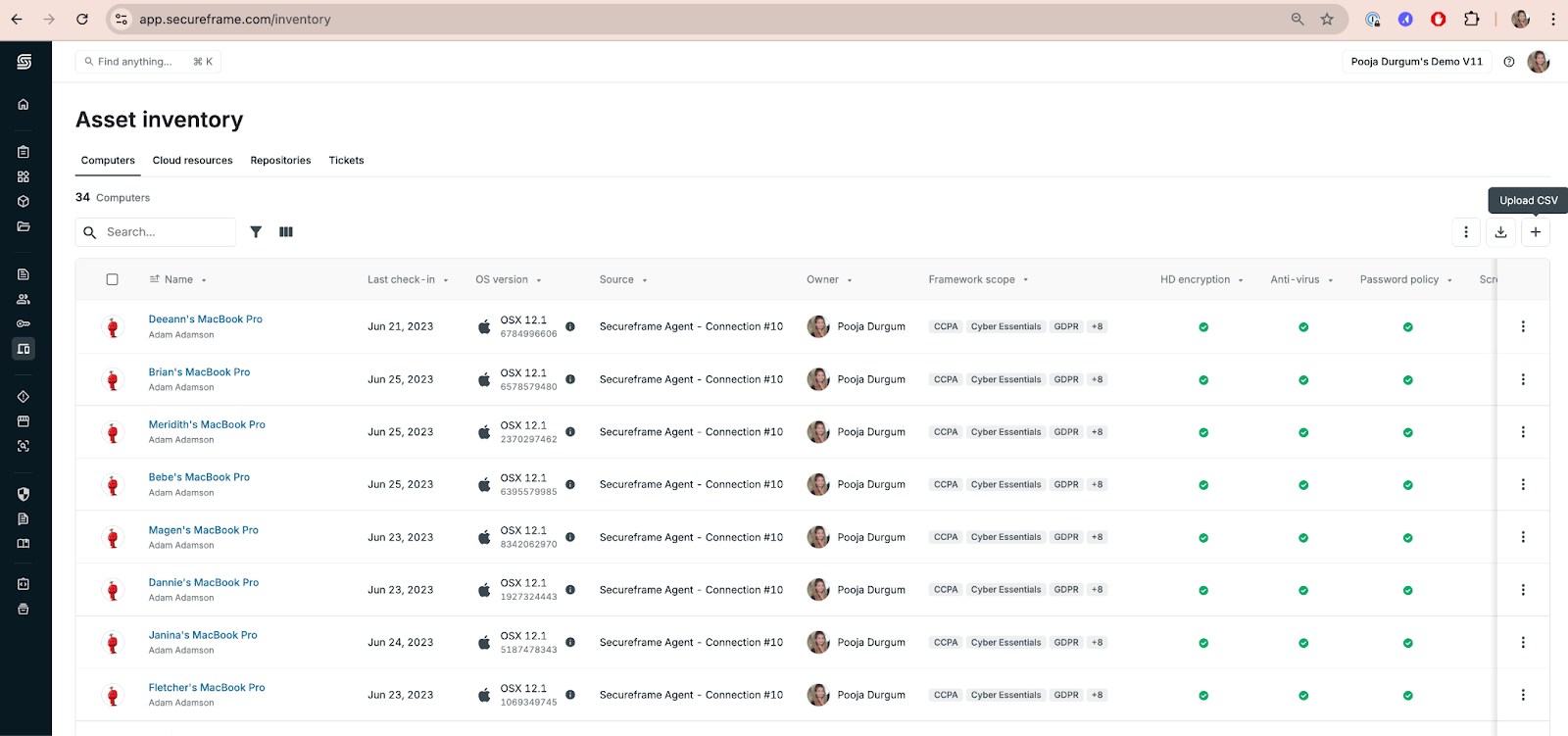The height and width of the screenshot is (736, 1568).
Task: Open the shield icon in the sidebar
Action: 24,494
